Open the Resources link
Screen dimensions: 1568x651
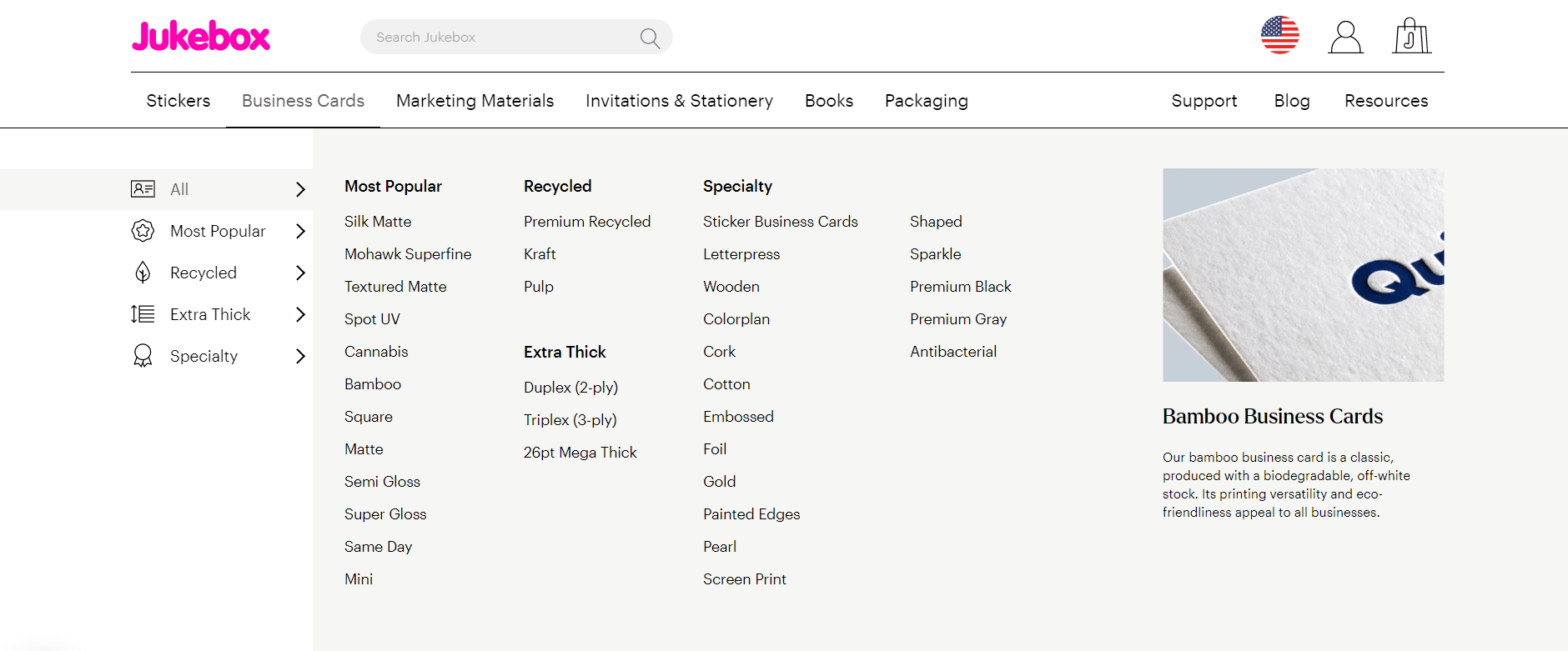(1386, 101)
